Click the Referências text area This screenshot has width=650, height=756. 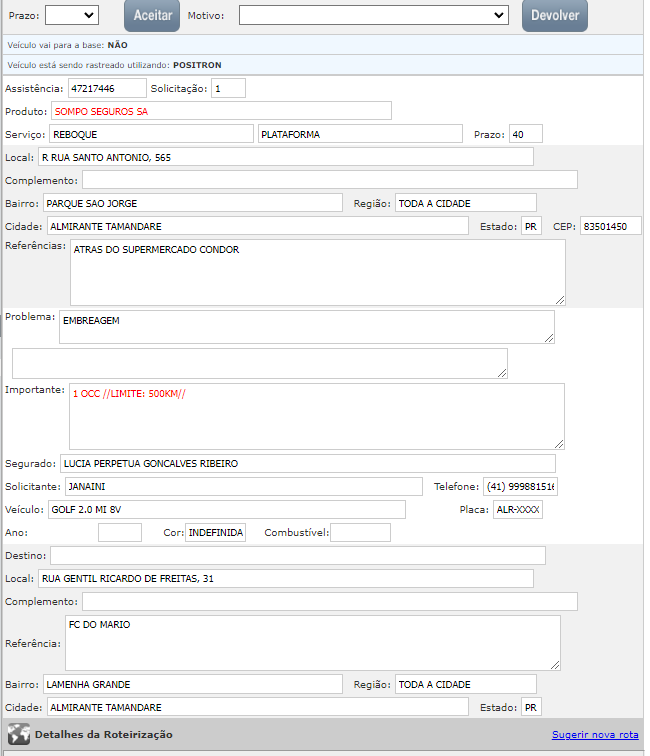317,272
